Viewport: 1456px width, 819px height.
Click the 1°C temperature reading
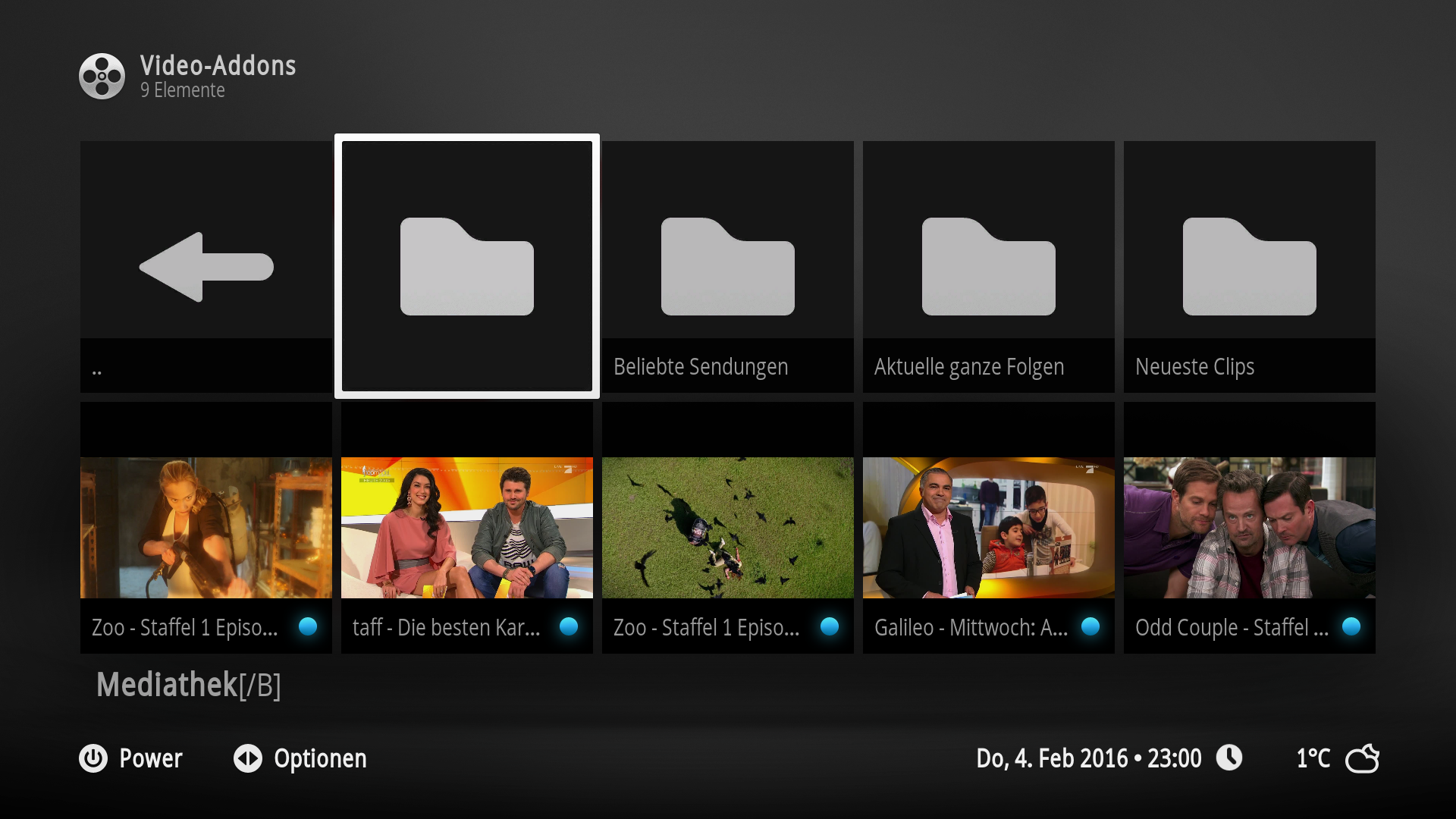point(1313,758)
